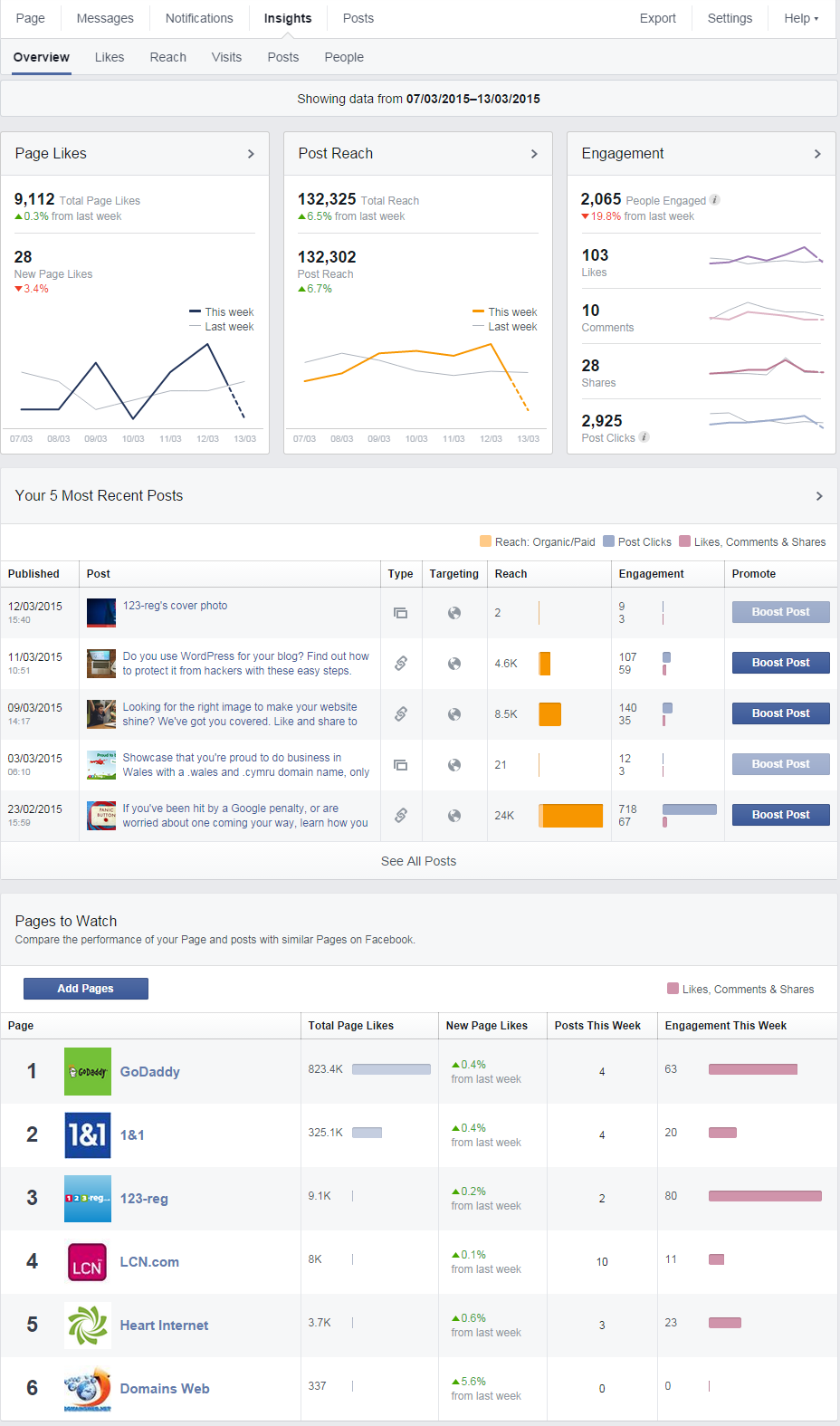The height and width of the screenshot is (1426, 840).
Task: Click the LCN.com page logo
Action: point(88,1261)
